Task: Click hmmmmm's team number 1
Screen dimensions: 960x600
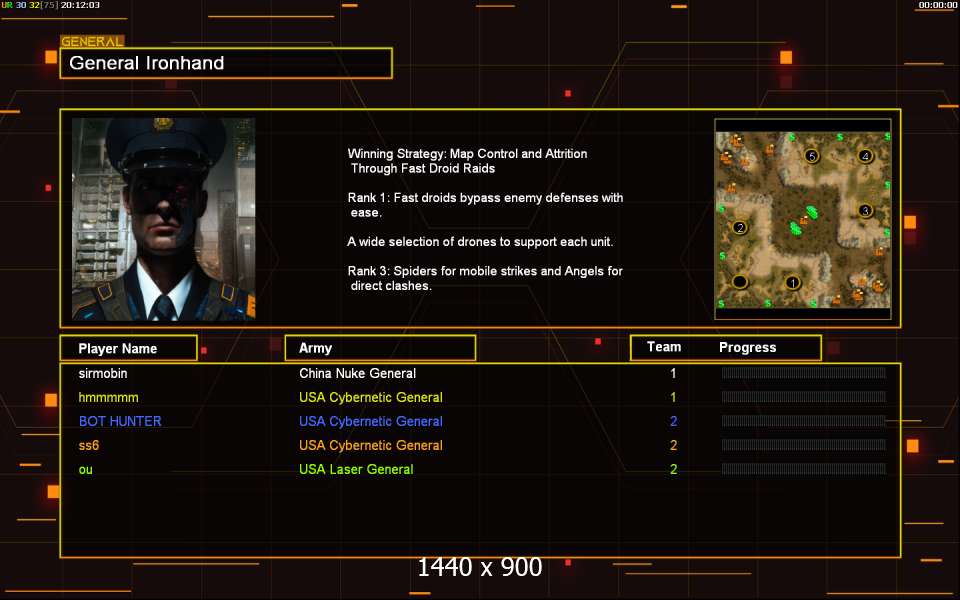Action: 673,397
